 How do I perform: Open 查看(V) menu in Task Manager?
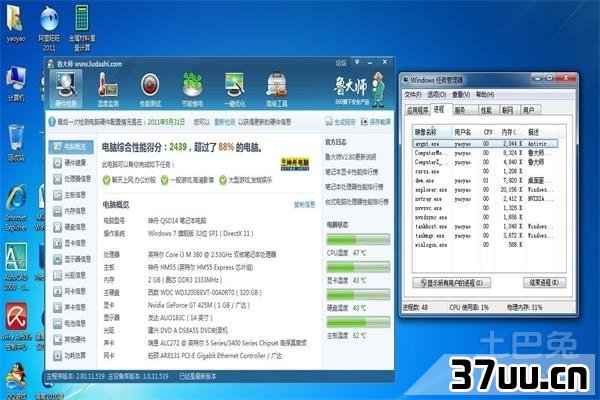pyautogui.click(x=461, y=94)
